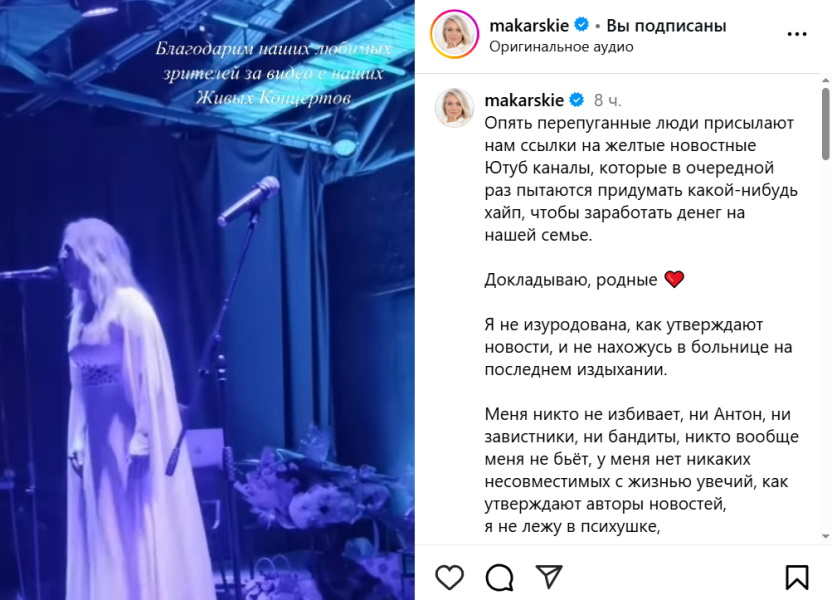
Task: Open makarskie profile from caption username
Action: click(x=524, y=100)
